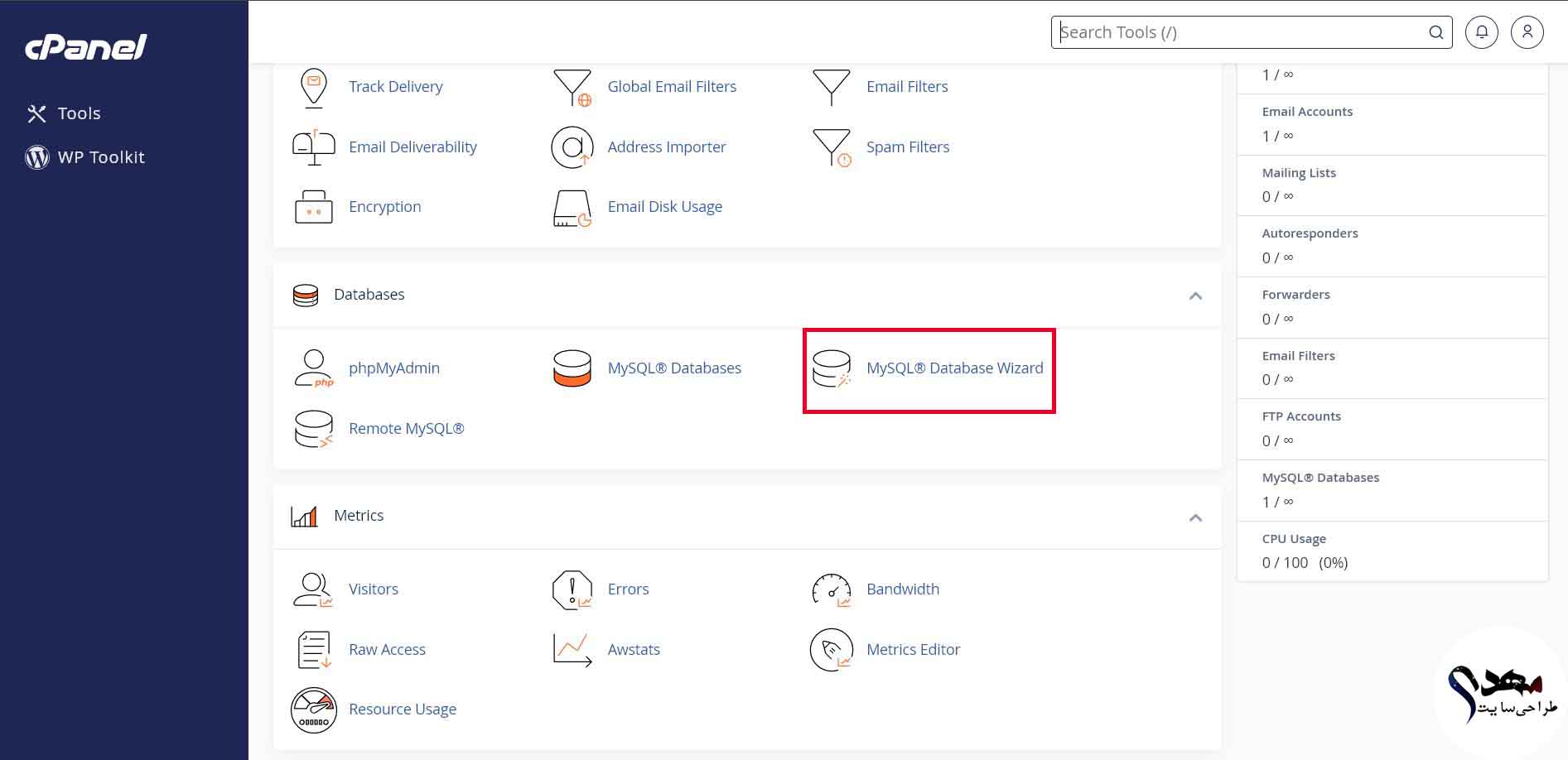
Task: Open the Resource Usage speedometer icon
Action: click(x=313, y=709)
